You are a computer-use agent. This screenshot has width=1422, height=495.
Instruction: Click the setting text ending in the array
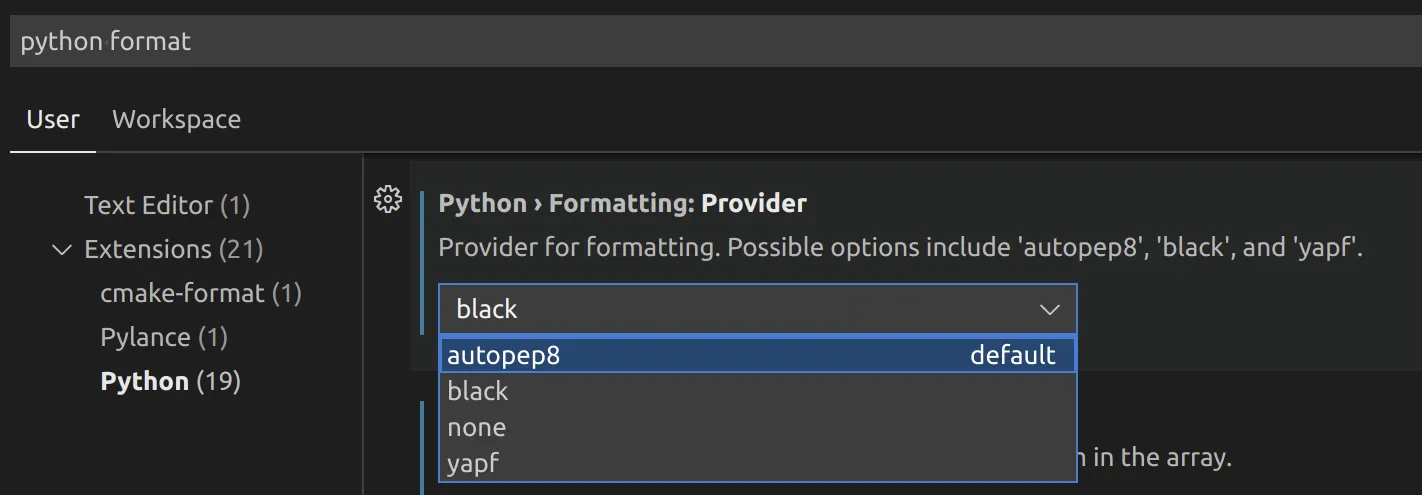(x=1155, y=458)
